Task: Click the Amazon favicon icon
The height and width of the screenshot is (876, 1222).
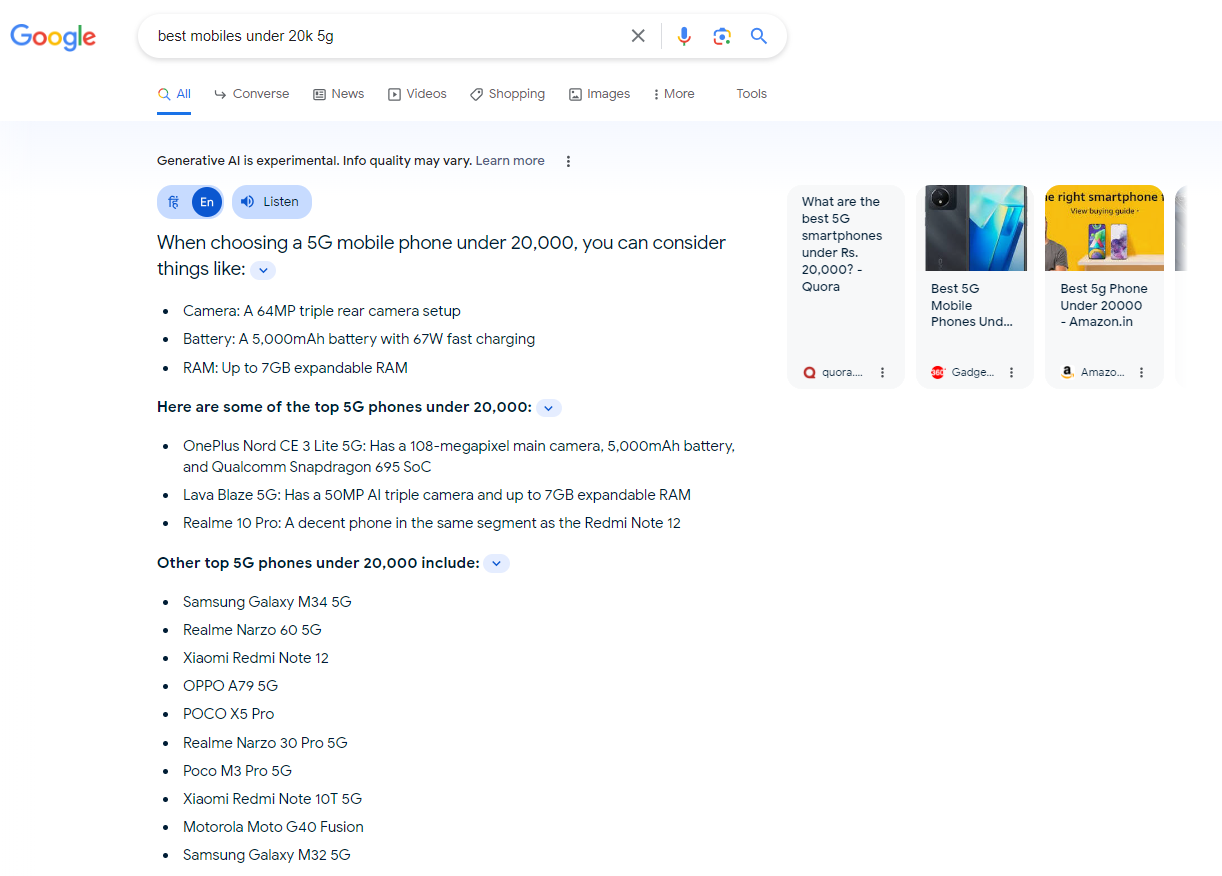Action: coord(1067,372)
